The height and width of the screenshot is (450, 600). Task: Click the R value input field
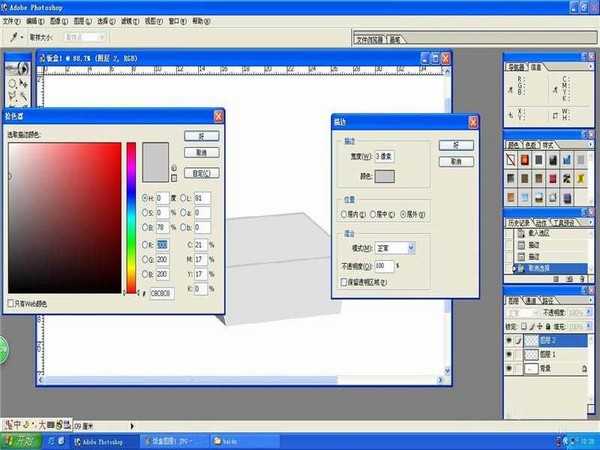162,245
